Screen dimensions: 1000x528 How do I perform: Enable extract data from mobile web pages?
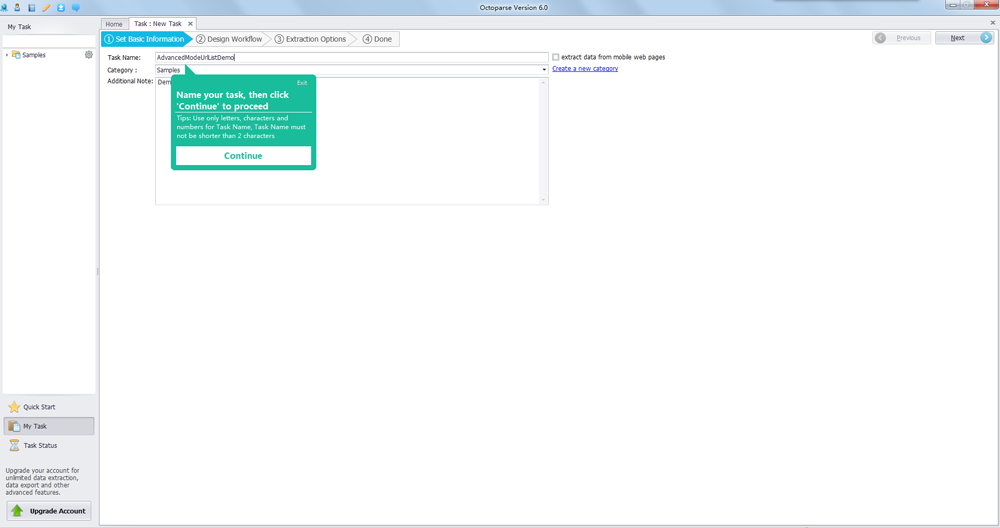556,57
